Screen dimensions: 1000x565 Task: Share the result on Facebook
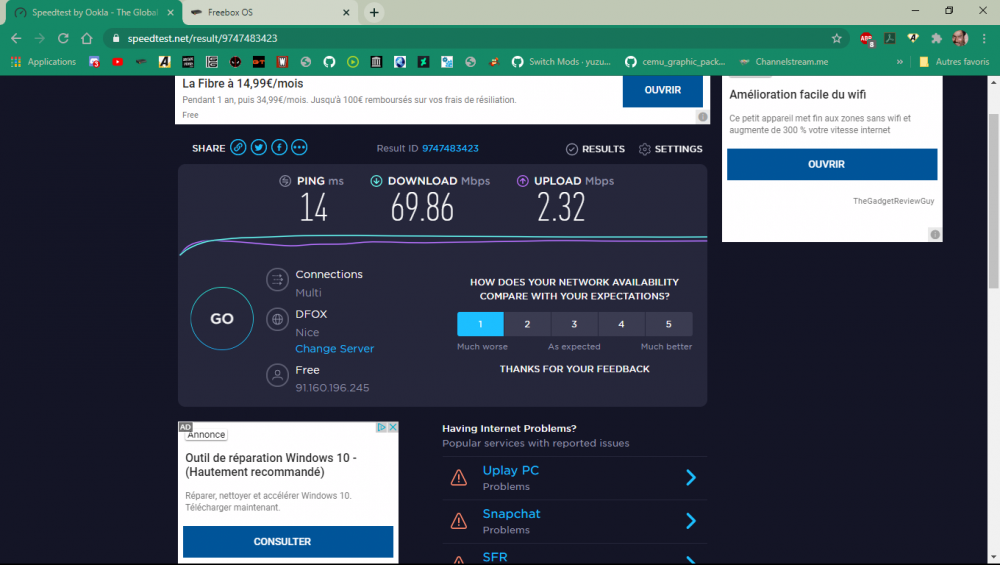coord(279,148)
